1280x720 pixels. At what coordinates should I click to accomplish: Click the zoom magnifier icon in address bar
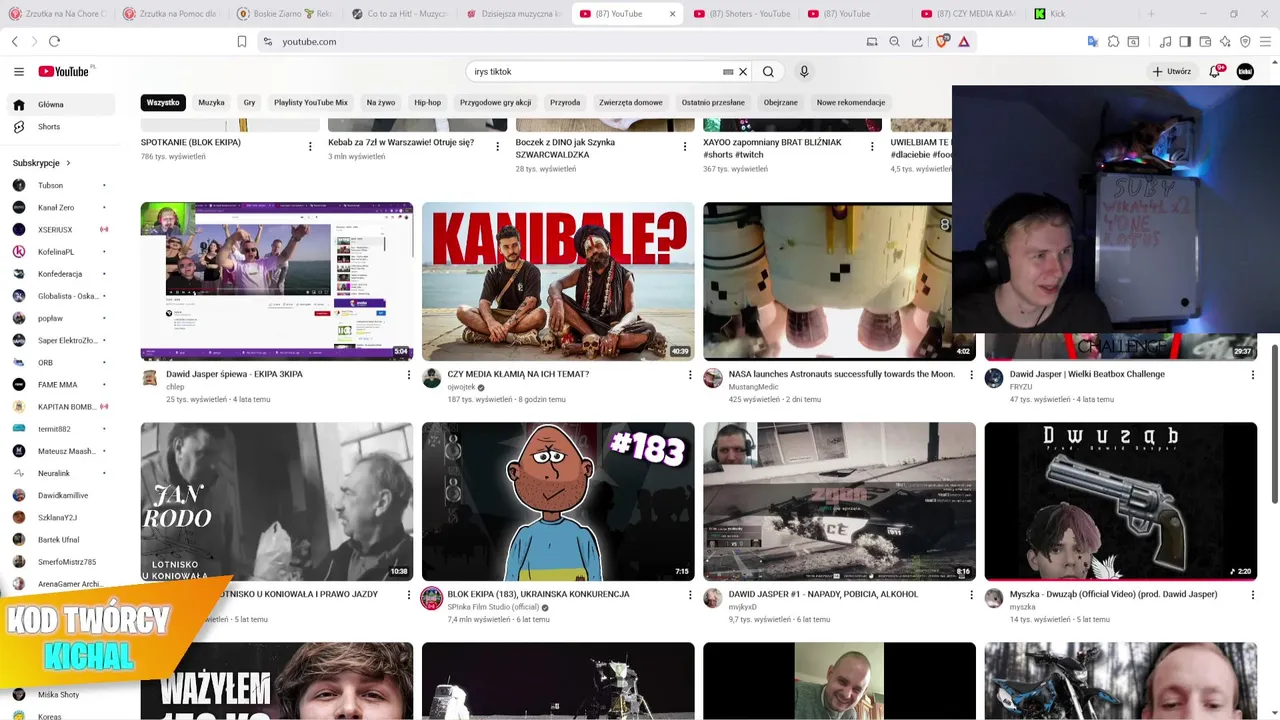pos(894,41)
